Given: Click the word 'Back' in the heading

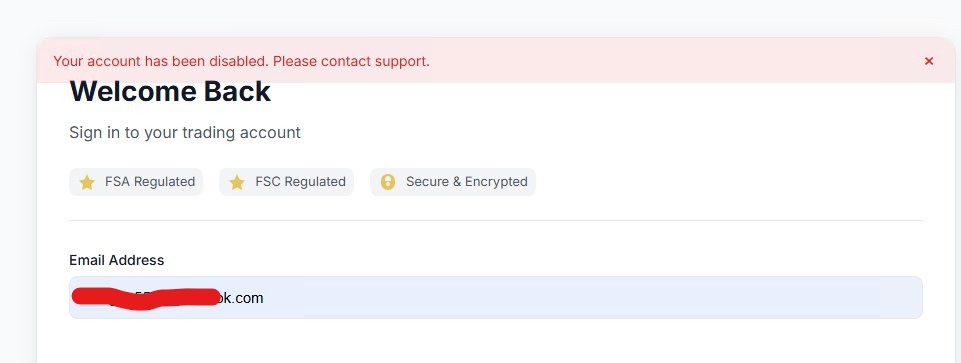Looking at the screenshot, I should (237, 91).
